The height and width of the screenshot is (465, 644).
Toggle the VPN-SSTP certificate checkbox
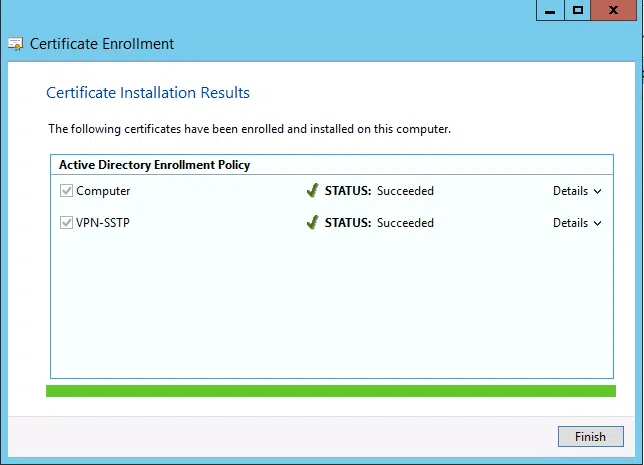[x=67, y=223]
